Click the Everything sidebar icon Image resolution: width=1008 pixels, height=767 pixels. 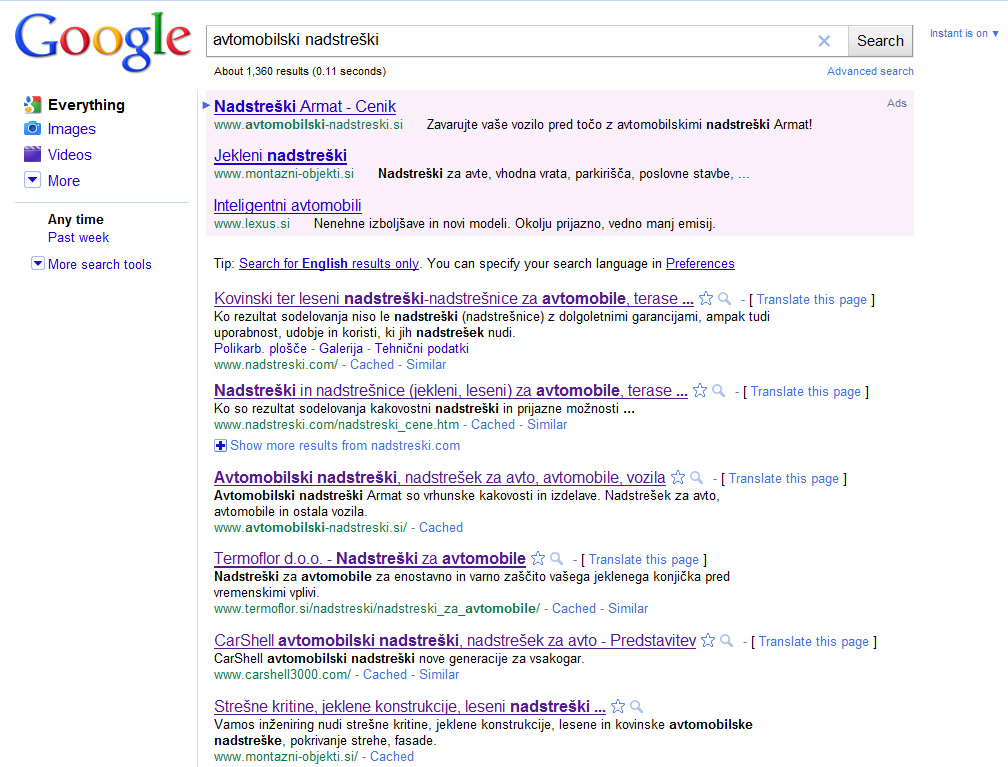coord(31,104)
